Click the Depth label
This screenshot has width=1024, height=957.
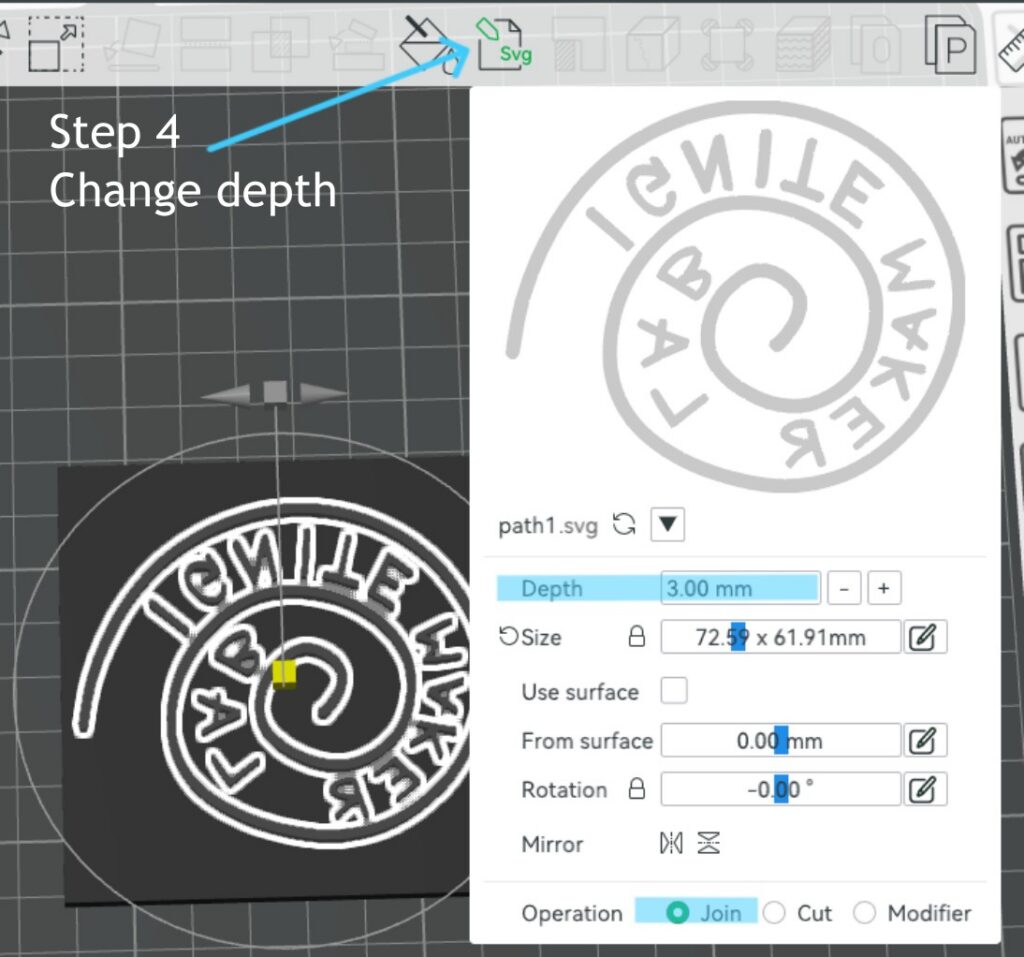click(x=552, y=589)
